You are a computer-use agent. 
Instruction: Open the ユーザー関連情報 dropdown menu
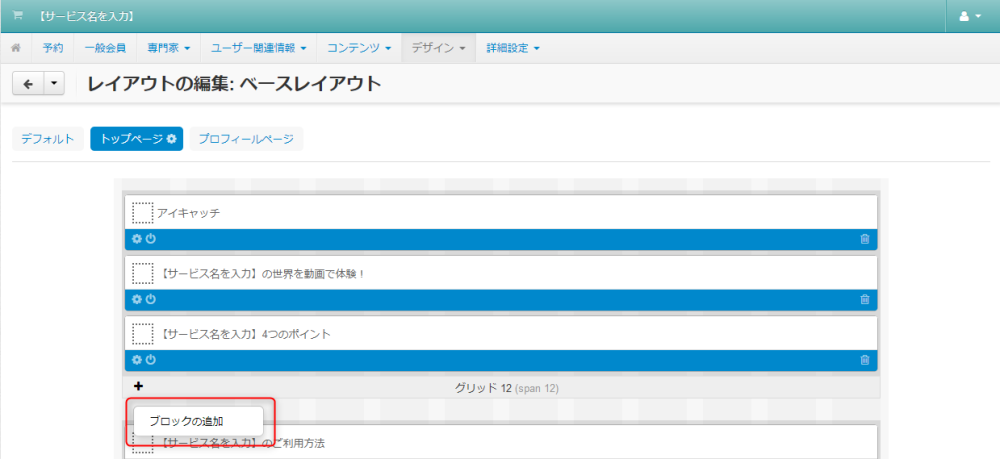(x=258, y=48)
